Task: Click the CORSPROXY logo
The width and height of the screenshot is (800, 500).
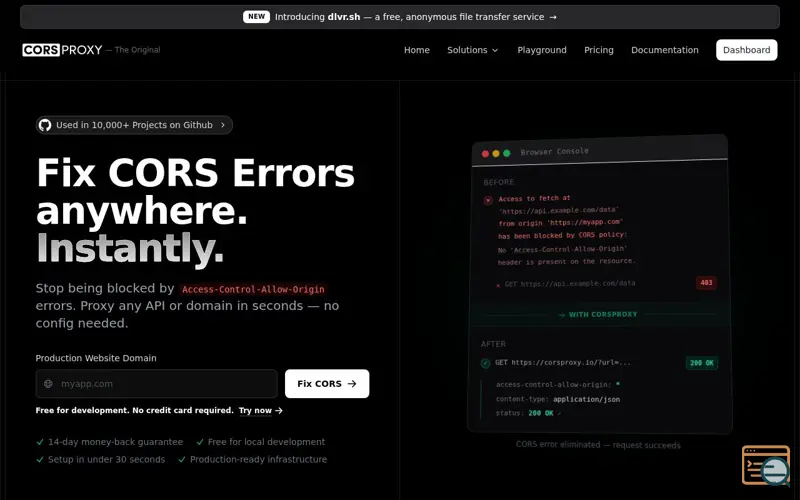Action: click(62, 50)
